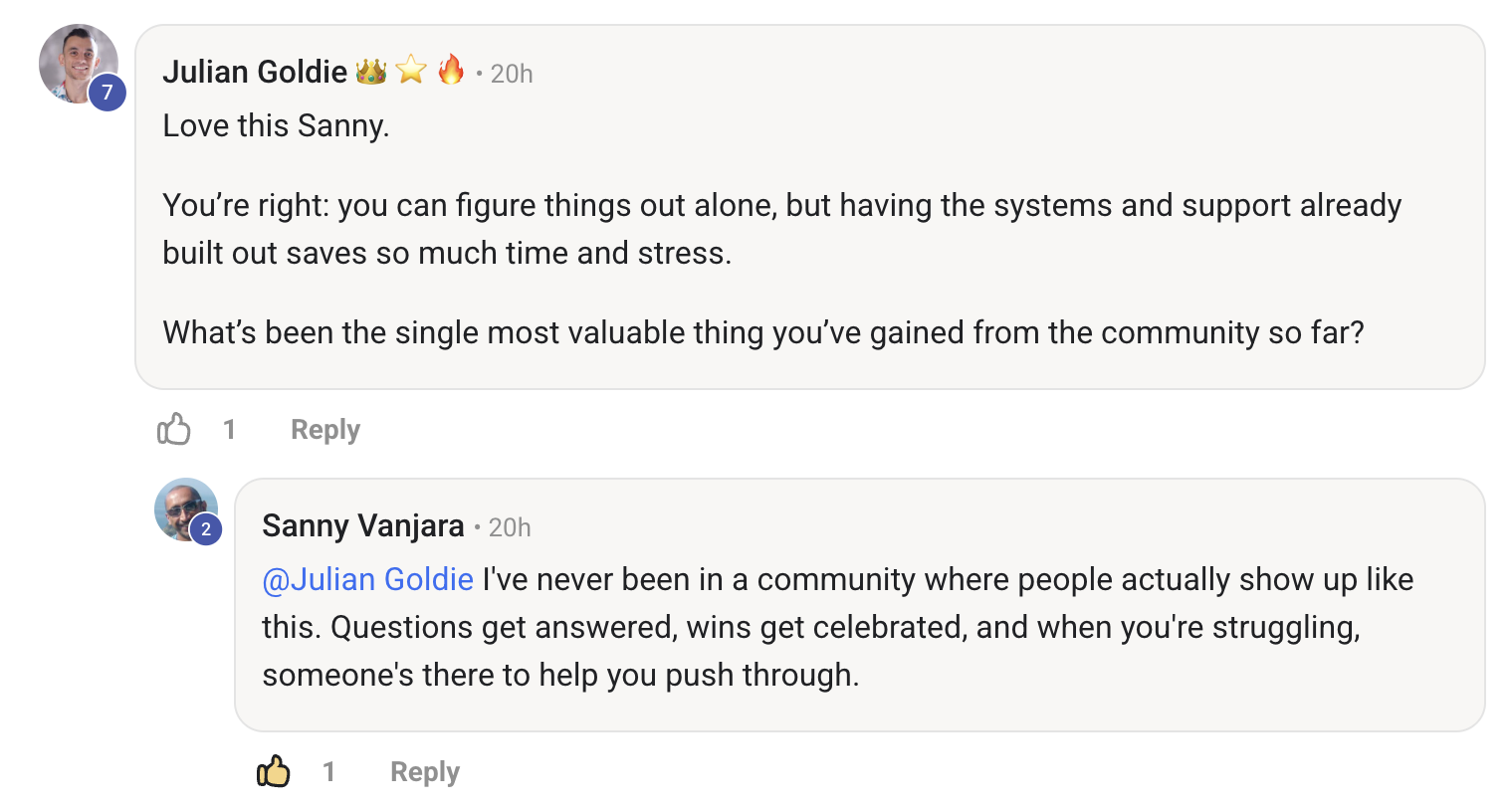Screen dimensions: 1511x812
Task: Unlike Sanny's reply using the yellow thumbs-up
Action: pos(274,771)
